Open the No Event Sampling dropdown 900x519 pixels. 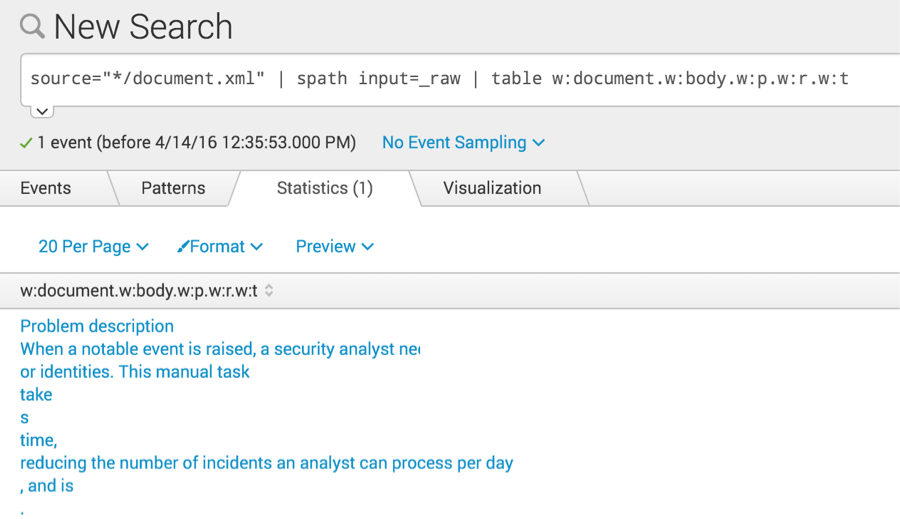click(x=463, y=142)
